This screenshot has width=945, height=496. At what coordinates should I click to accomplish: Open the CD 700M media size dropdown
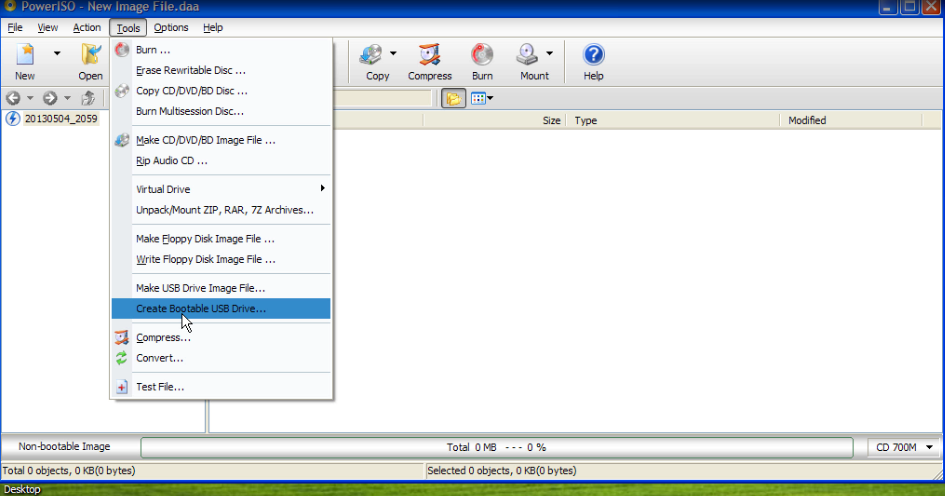[904, 447]
